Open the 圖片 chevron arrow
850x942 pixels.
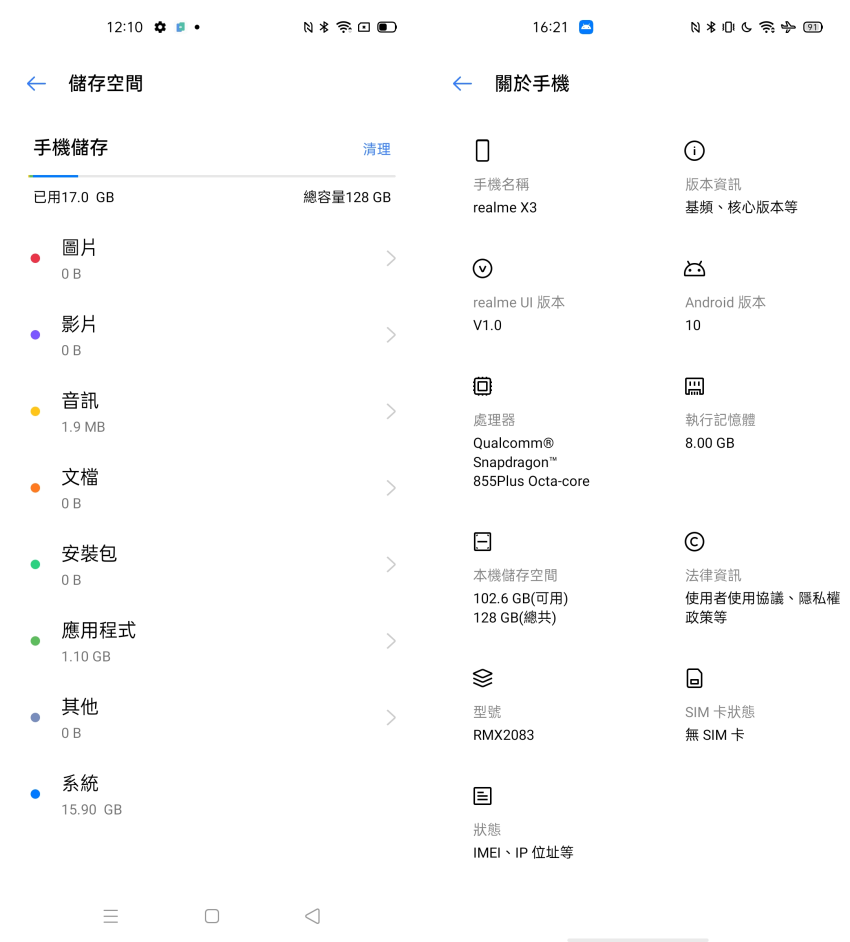(391, 258)
